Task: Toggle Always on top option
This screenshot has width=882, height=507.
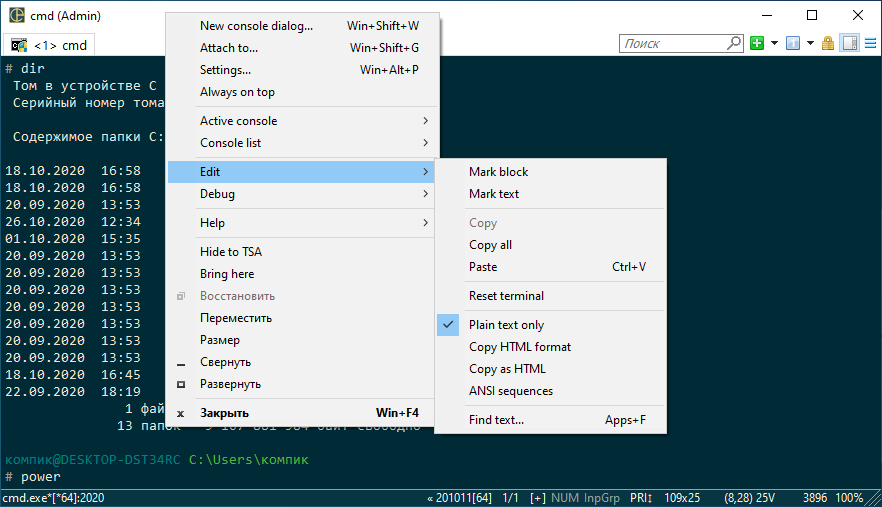Action: (237, 92)
